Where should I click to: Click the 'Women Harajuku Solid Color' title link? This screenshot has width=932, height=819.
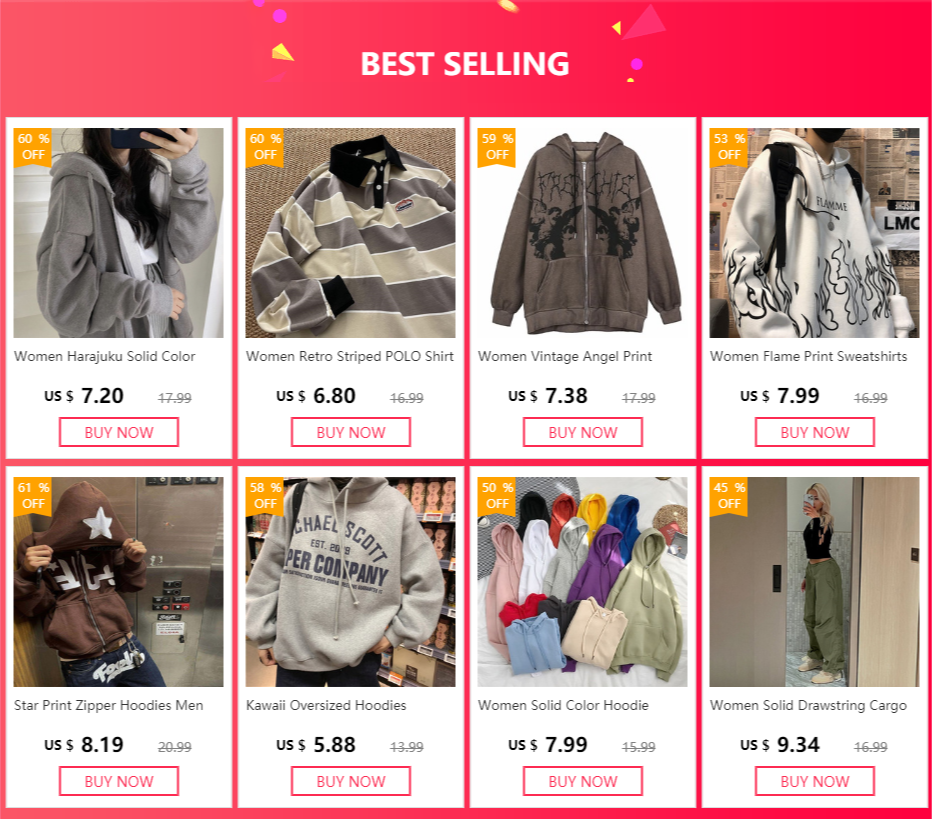pyautogui.click(x=105, y=357)
